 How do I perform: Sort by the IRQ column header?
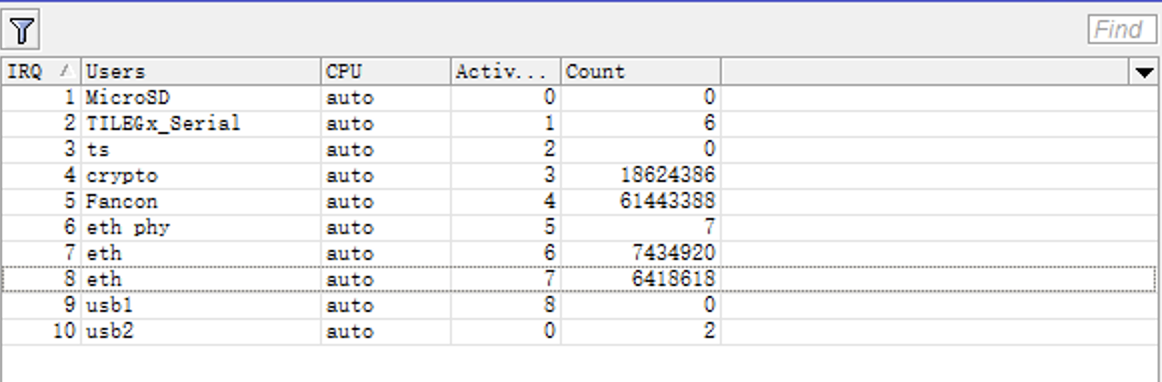click(x=41, y=72)
